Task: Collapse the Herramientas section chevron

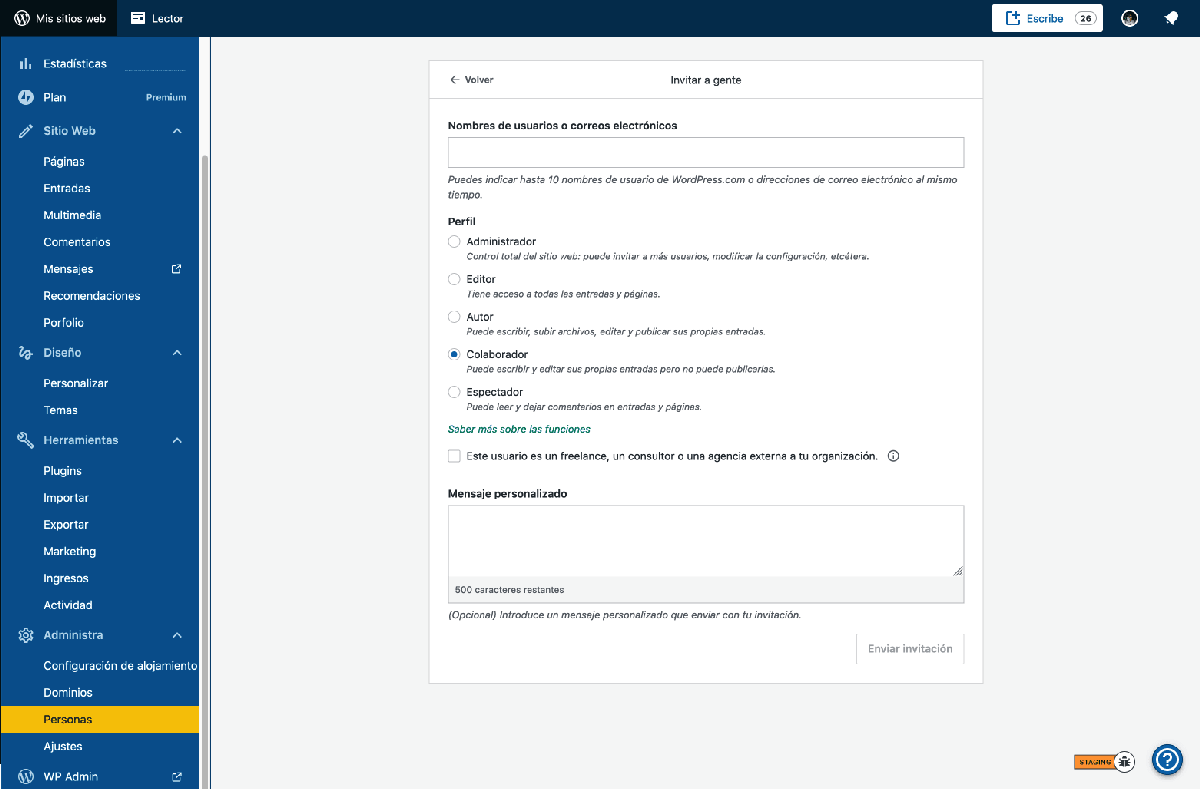Action: point(177,440)
